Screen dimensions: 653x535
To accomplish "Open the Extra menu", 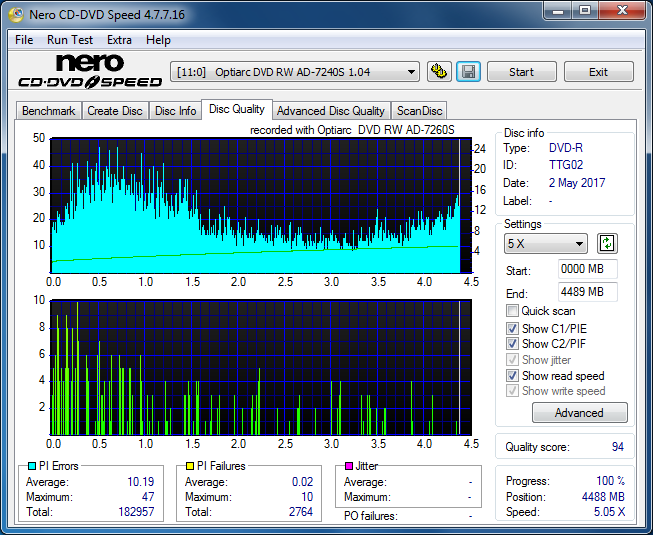I will pyautogui.click(x=119, y=40).
